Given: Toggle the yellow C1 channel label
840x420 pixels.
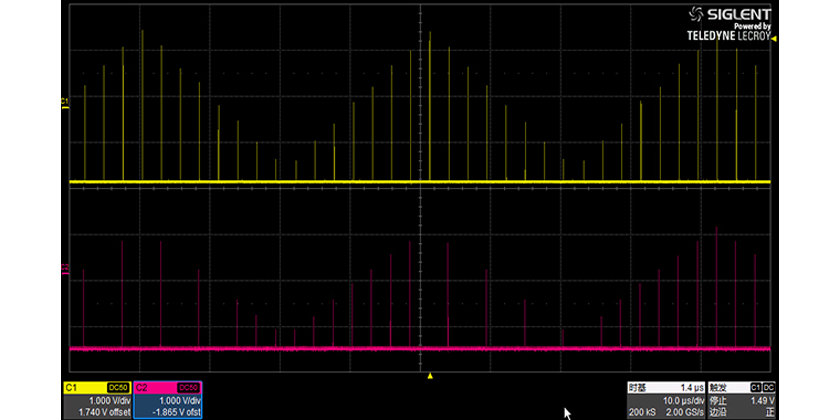Looking at the screenshot, I should 72,387.
